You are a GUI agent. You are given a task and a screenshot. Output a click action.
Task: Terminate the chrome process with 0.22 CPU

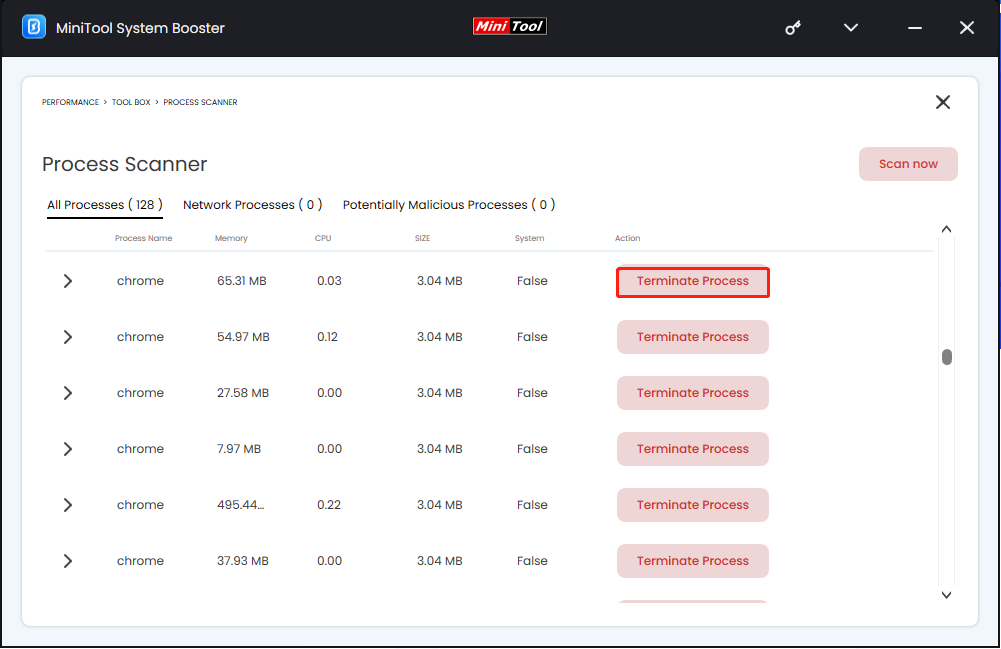point(693,505)
